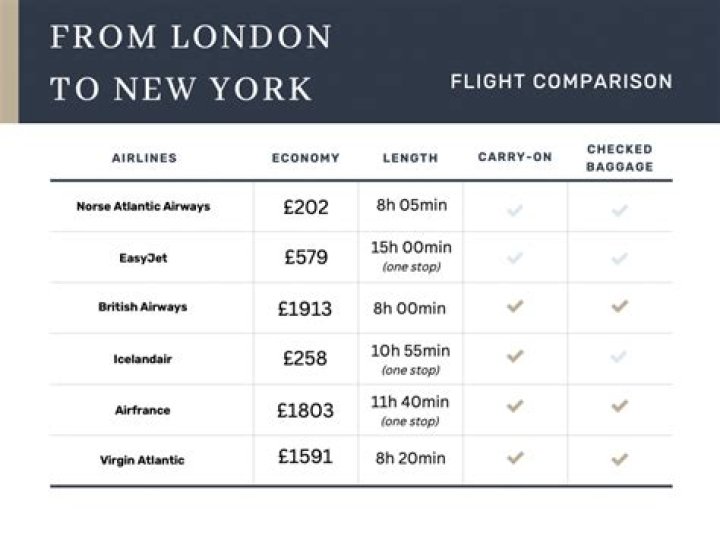The width and height of the screenshot is (720, 536).
Task: Click the Icelandair 10h 55min flight length
Action: coord(411,351)
